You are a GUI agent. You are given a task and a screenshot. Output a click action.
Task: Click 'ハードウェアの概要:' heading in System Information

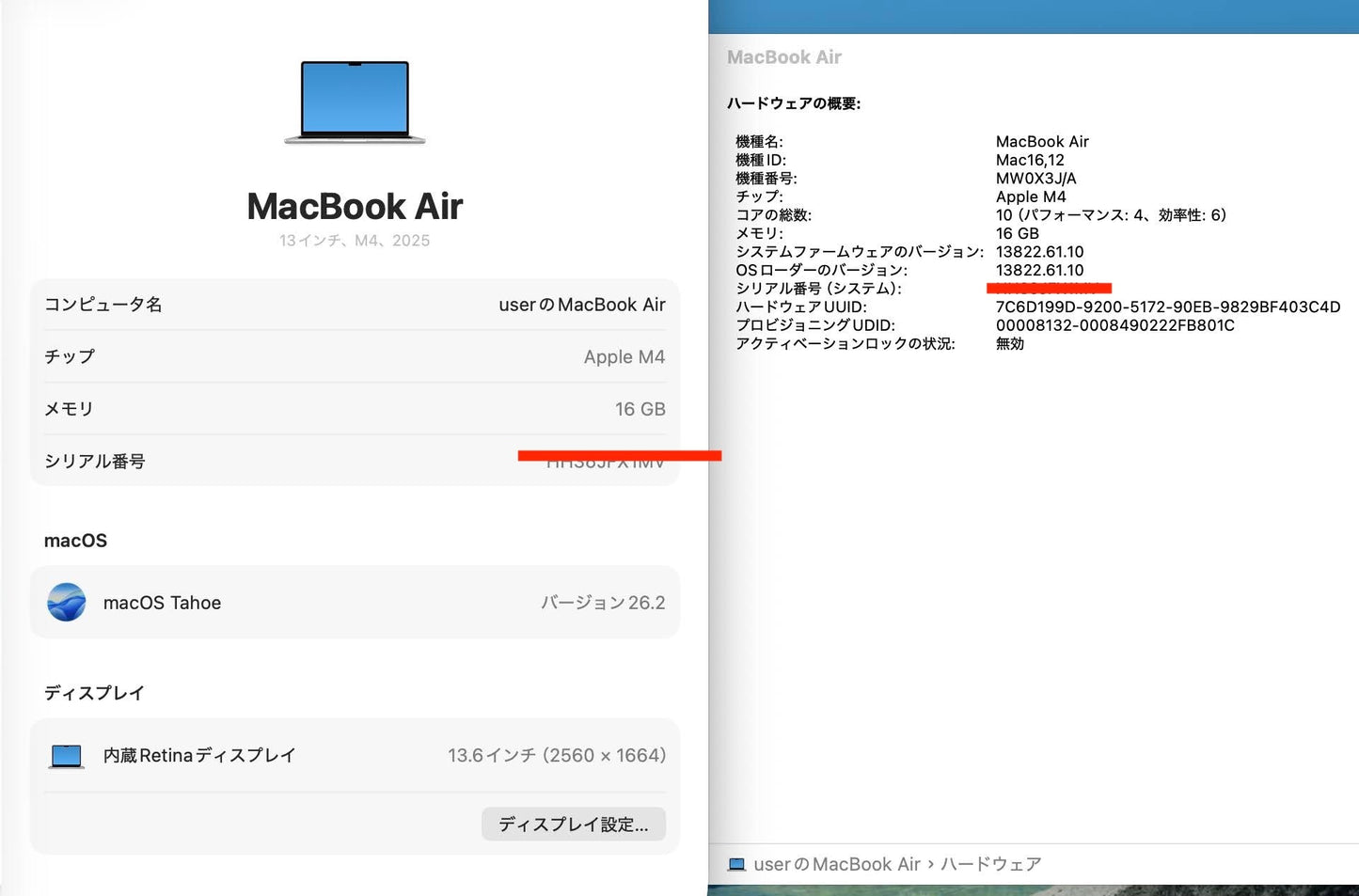(x=794, y=103)
